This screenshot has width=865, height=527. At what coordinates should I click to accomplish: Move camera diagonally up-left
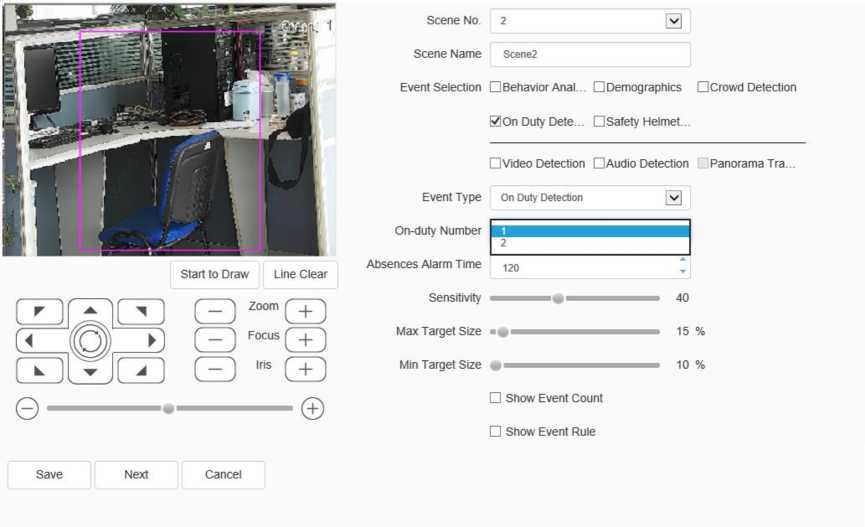tap(40, 312)
